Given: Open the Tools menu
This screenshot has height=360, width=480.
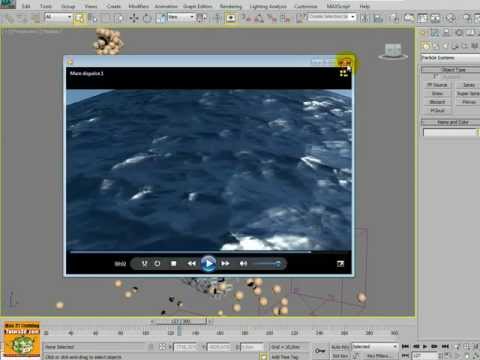Looking at the screenshot, I should tap(46, 6).
